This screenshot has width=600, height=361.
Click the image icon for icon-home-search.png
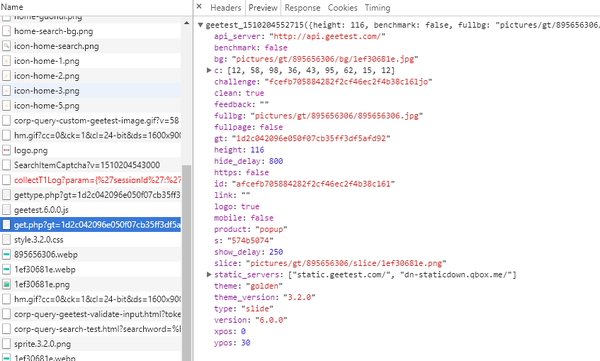[6, 46]
